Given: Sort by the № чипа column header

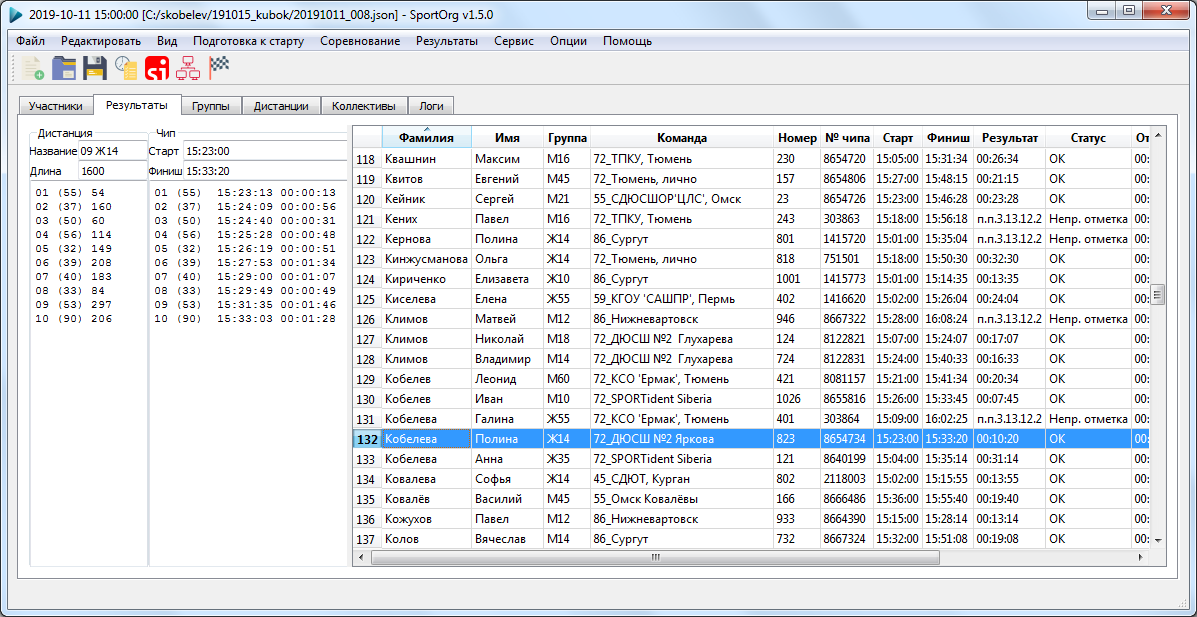Looking at the screenshot, I should (x=847, y=138).
